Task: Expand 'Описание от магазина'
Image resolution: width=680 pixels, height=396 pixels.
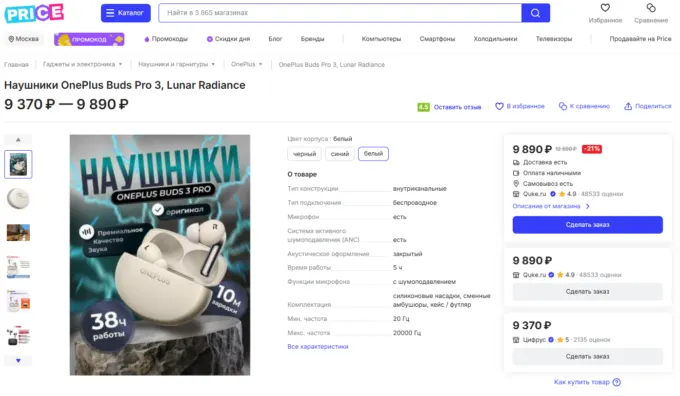Action: coord(551,206)
